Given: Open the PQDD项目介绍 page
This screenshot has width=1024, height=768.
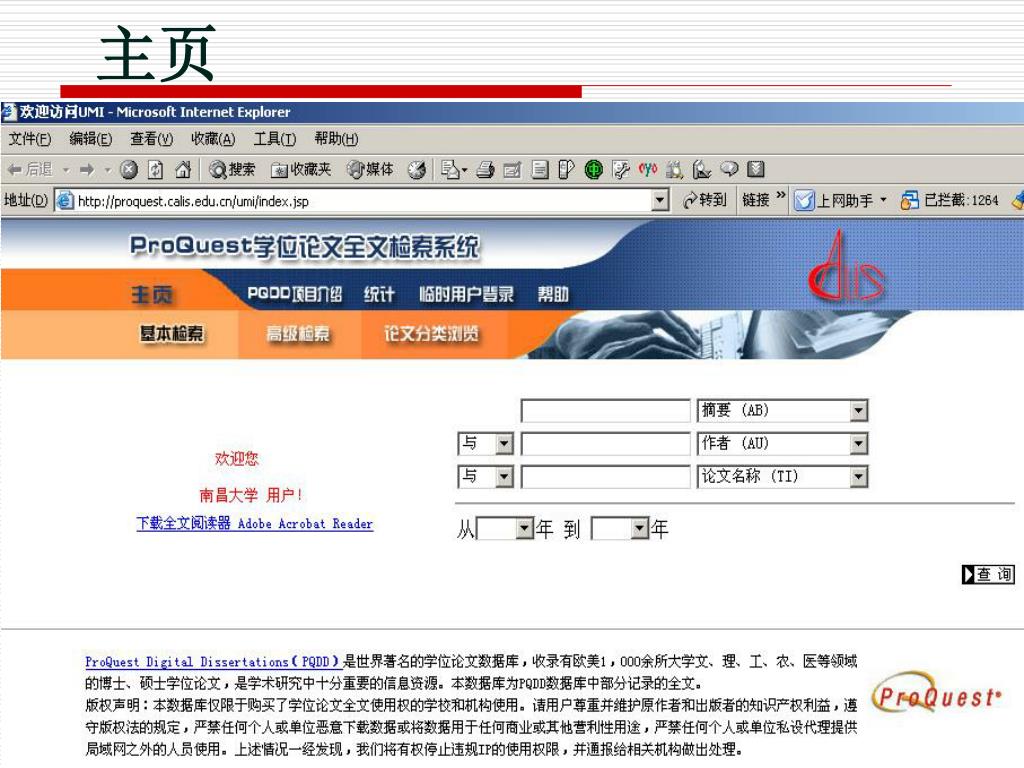Looking at the screenshot, I should (x=295, y=295).
